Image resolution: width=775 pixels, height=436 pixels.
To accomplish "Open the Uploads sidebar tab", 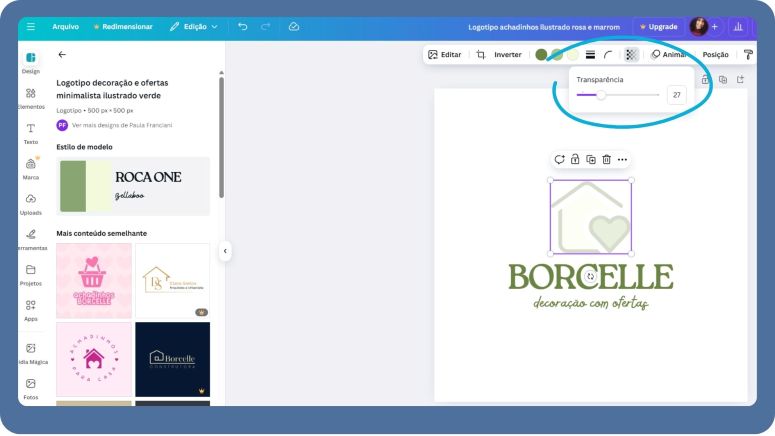I will [x=31, y=204].
